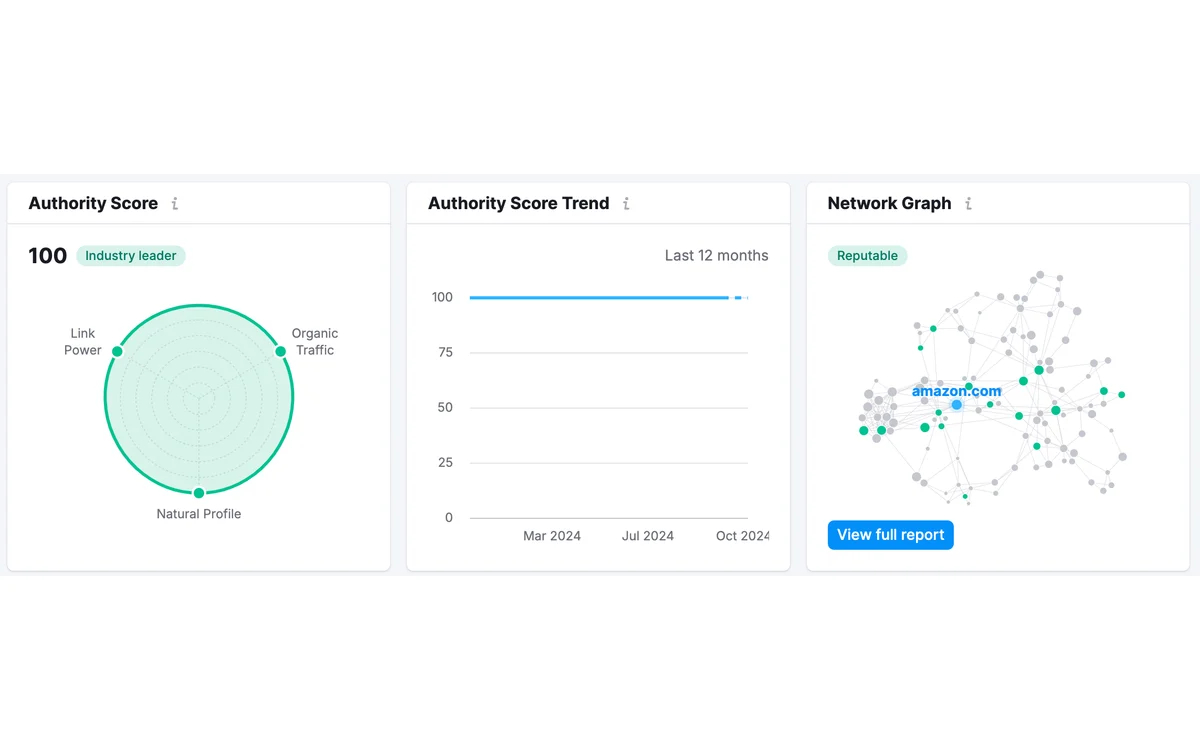Screen dimensions: 1200x750
Task: Select the Organic Traffic radar point
Action: point(281,351)
